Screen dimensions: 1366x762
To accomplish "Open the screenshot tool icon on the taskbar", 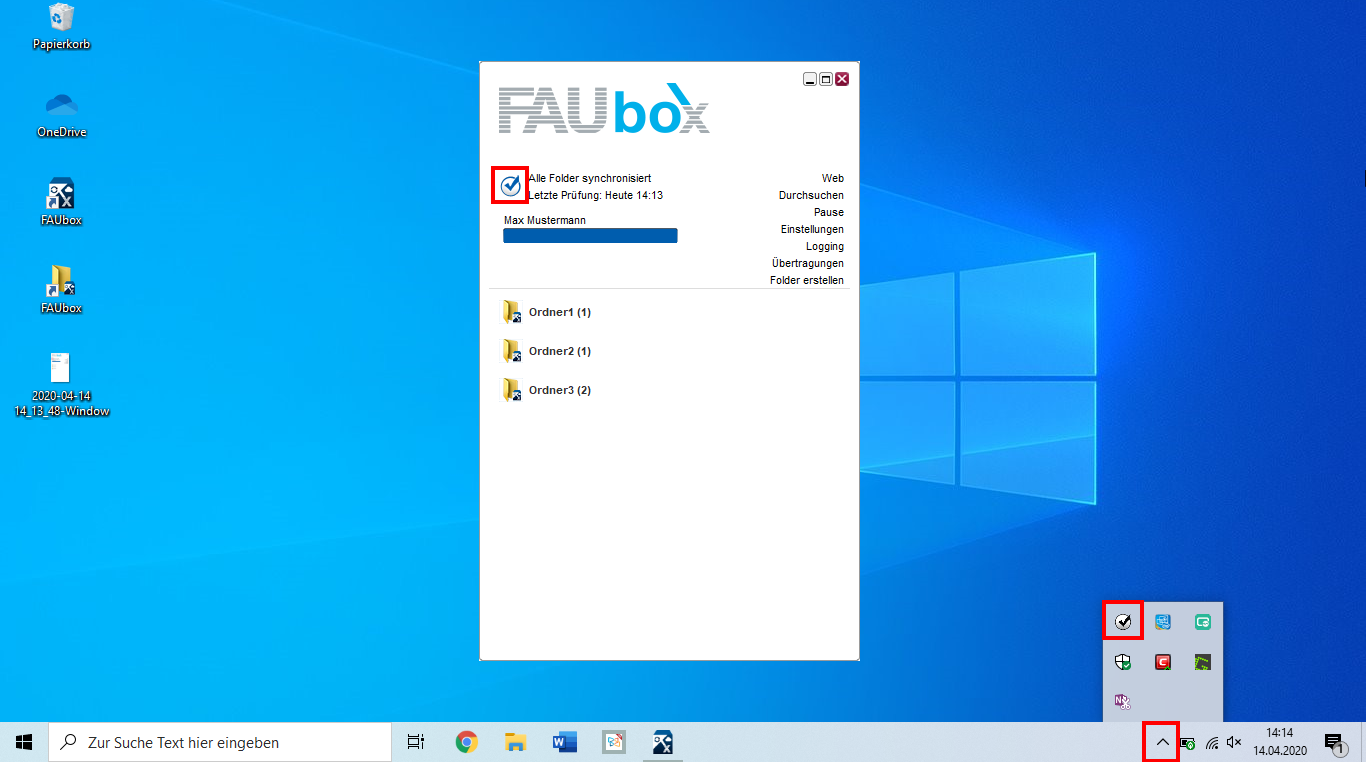I will pyautogui.click(x=613, y=742).
